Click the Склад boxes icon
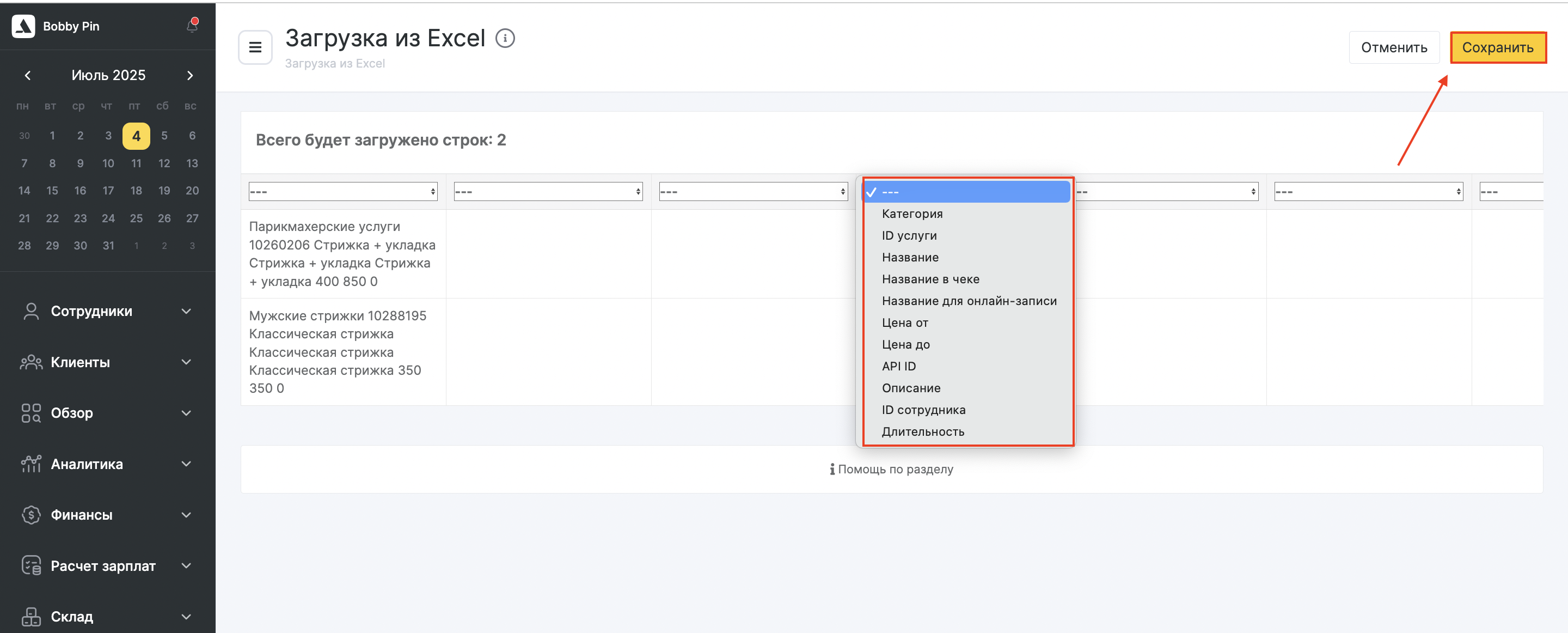The image size is (1568, 633). tap(31, 617)
